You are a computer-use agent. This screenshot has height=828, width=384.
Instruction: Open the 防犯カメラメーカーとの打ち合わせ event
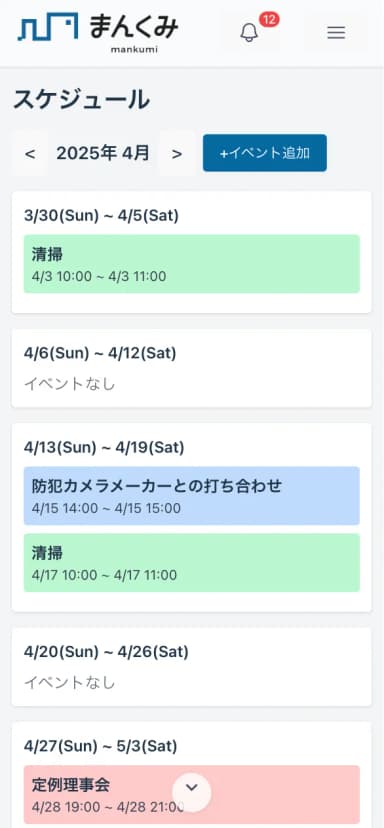tap(192, 495)
